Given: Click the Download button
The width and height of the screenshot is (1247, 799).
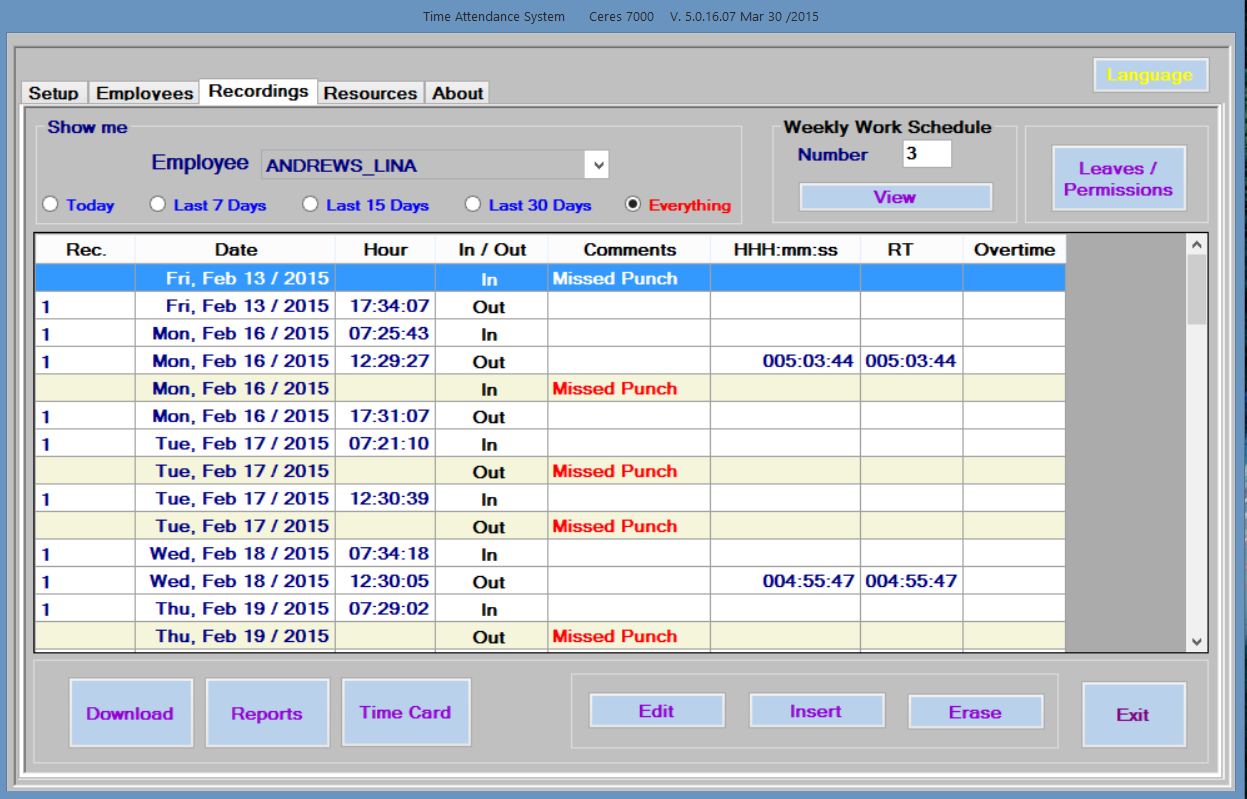Looking at the screenshot, I should [130, 713].
